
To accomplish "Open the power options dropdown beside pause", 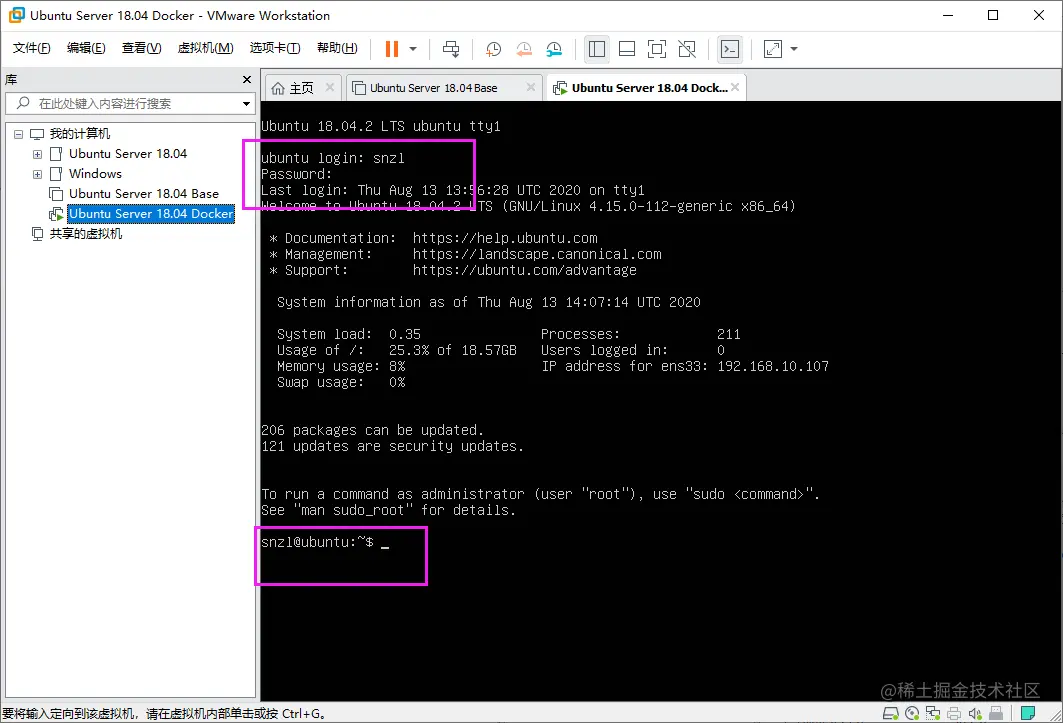I will 413,49.
